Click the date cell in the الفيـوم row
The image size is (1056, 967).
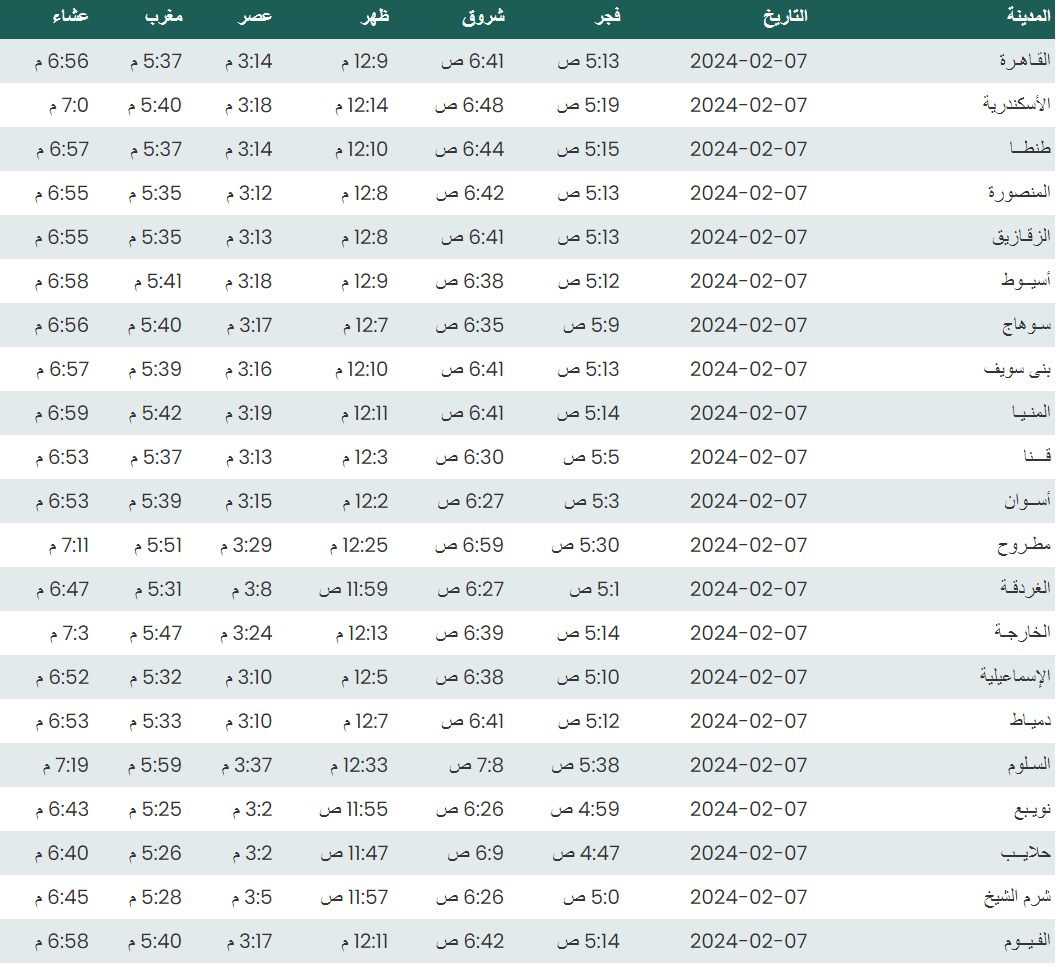click(748, 941)
